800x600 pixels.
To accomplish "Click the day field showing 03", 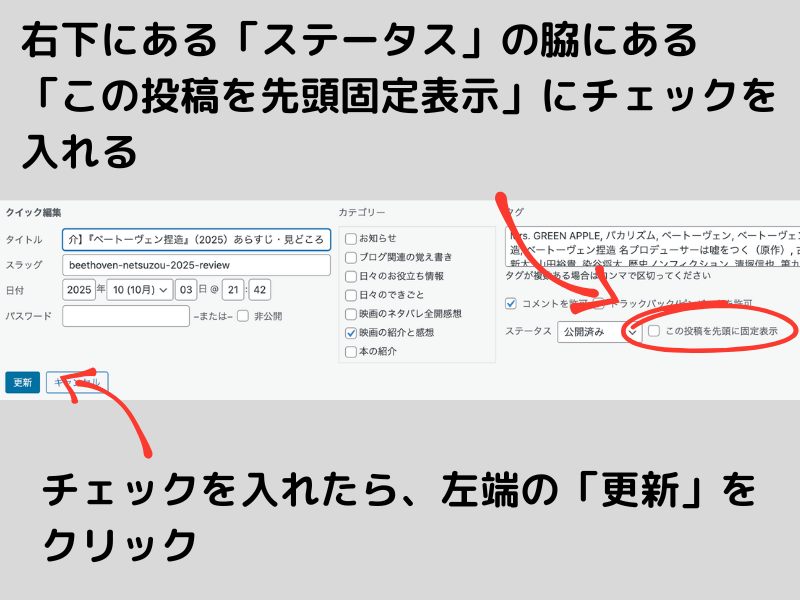I will tap(186, 290).
